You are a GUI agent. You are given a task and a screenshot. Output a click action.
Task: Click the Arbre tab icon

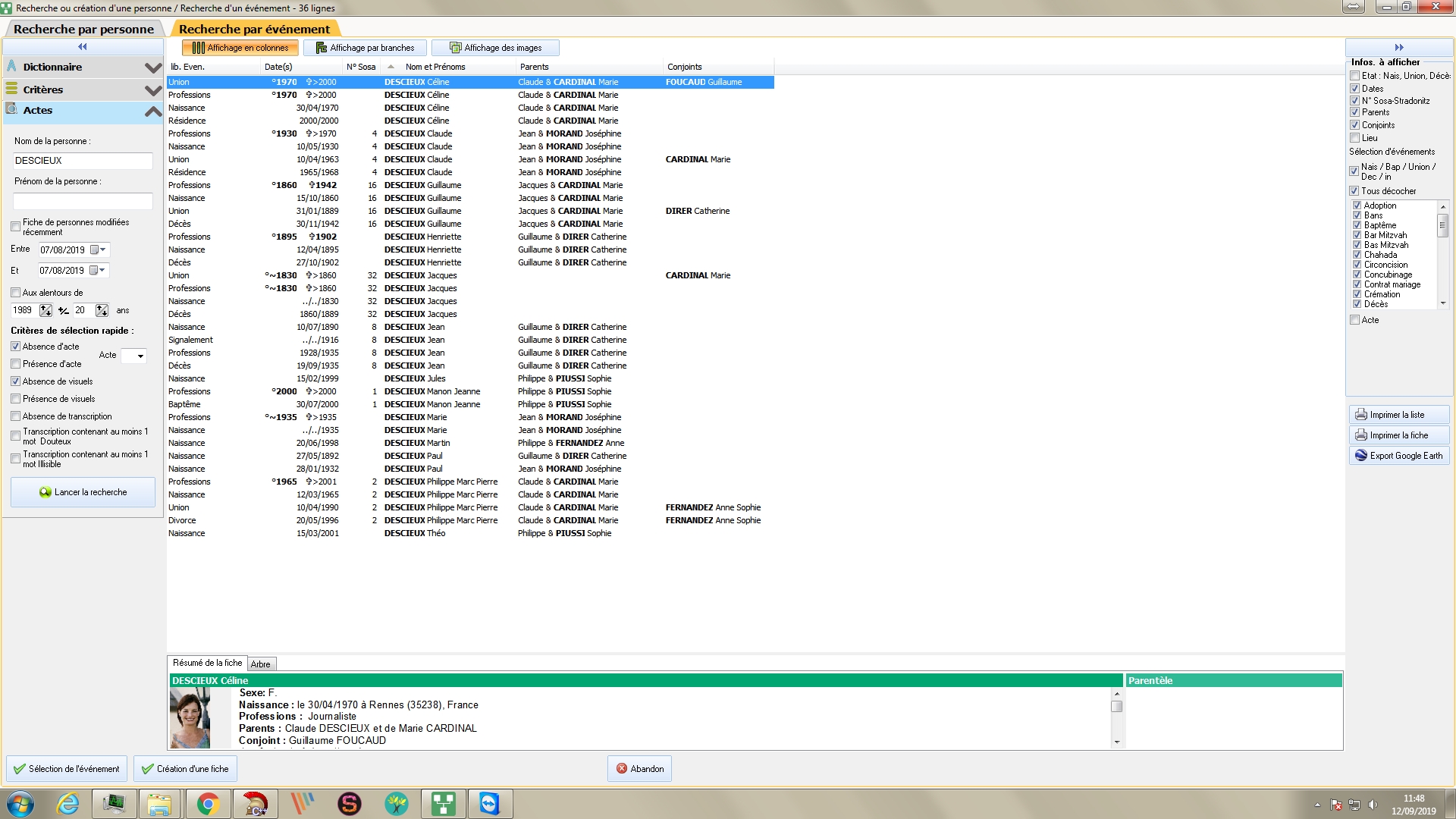pyautogui.click(x=260, y=663)
